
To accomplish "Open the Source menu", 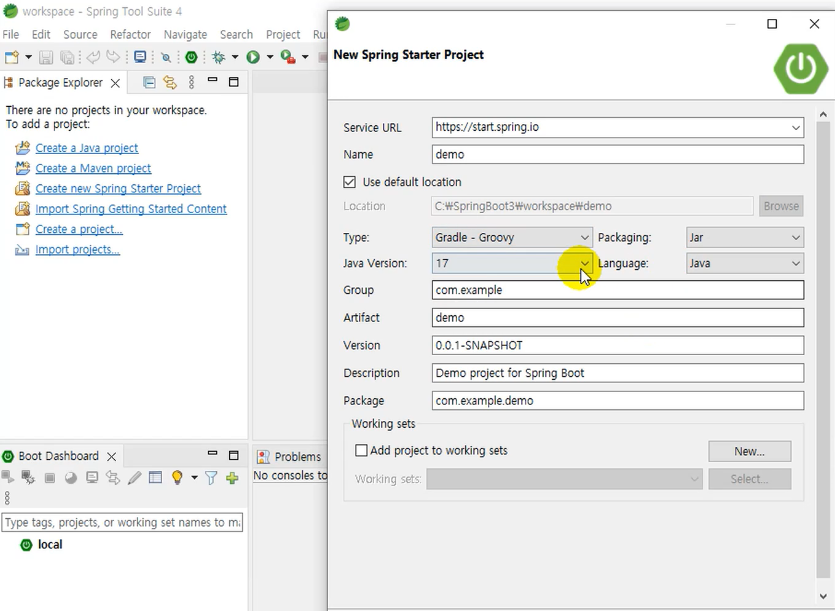I will tap(80, 35).
